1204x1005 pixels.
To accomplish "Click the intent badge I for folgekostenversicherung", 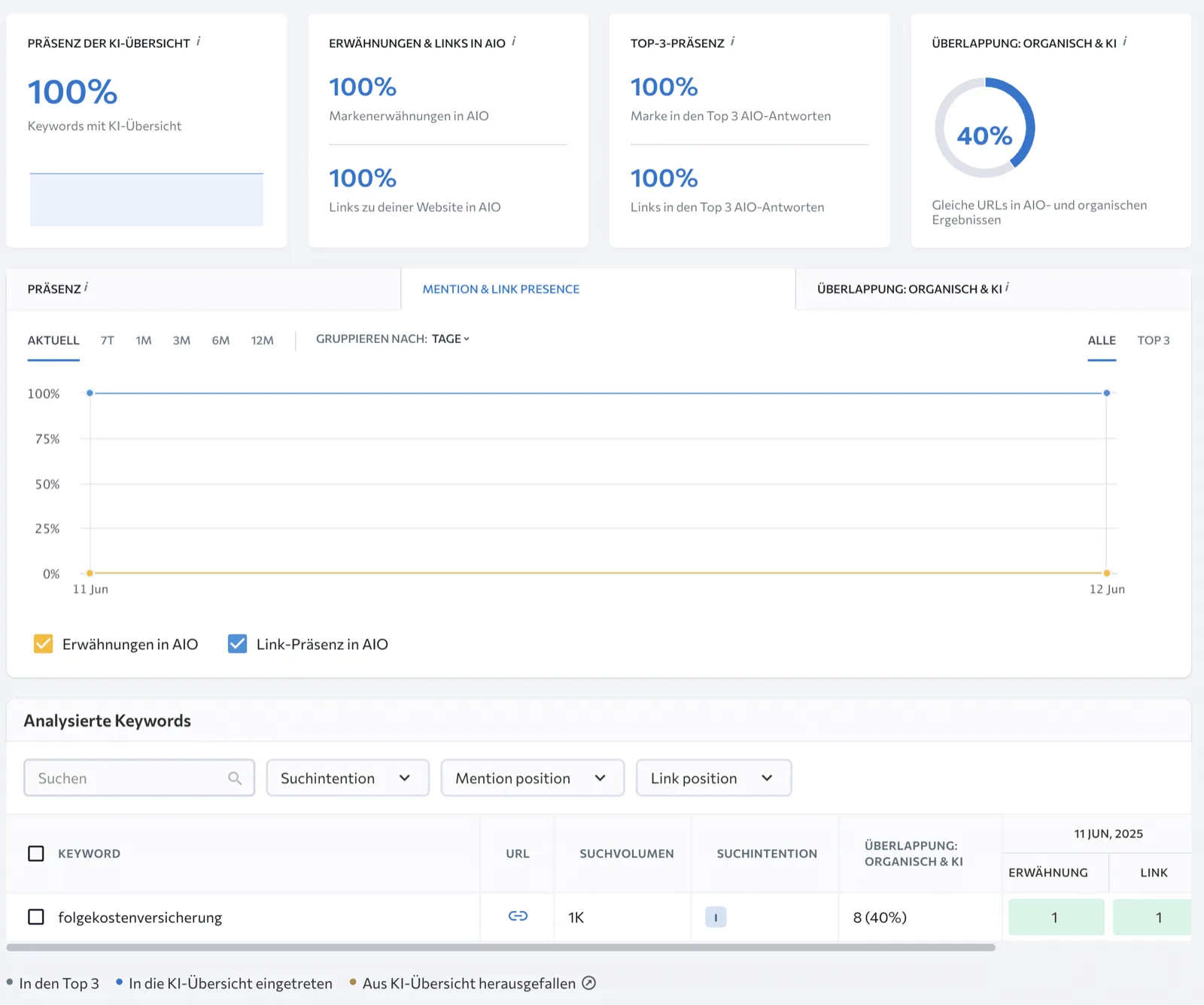I will [716, 917].
